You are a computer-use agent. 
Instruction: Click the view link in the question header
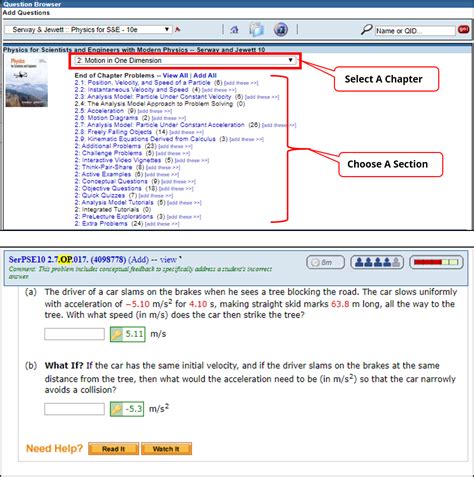[168, 260]
